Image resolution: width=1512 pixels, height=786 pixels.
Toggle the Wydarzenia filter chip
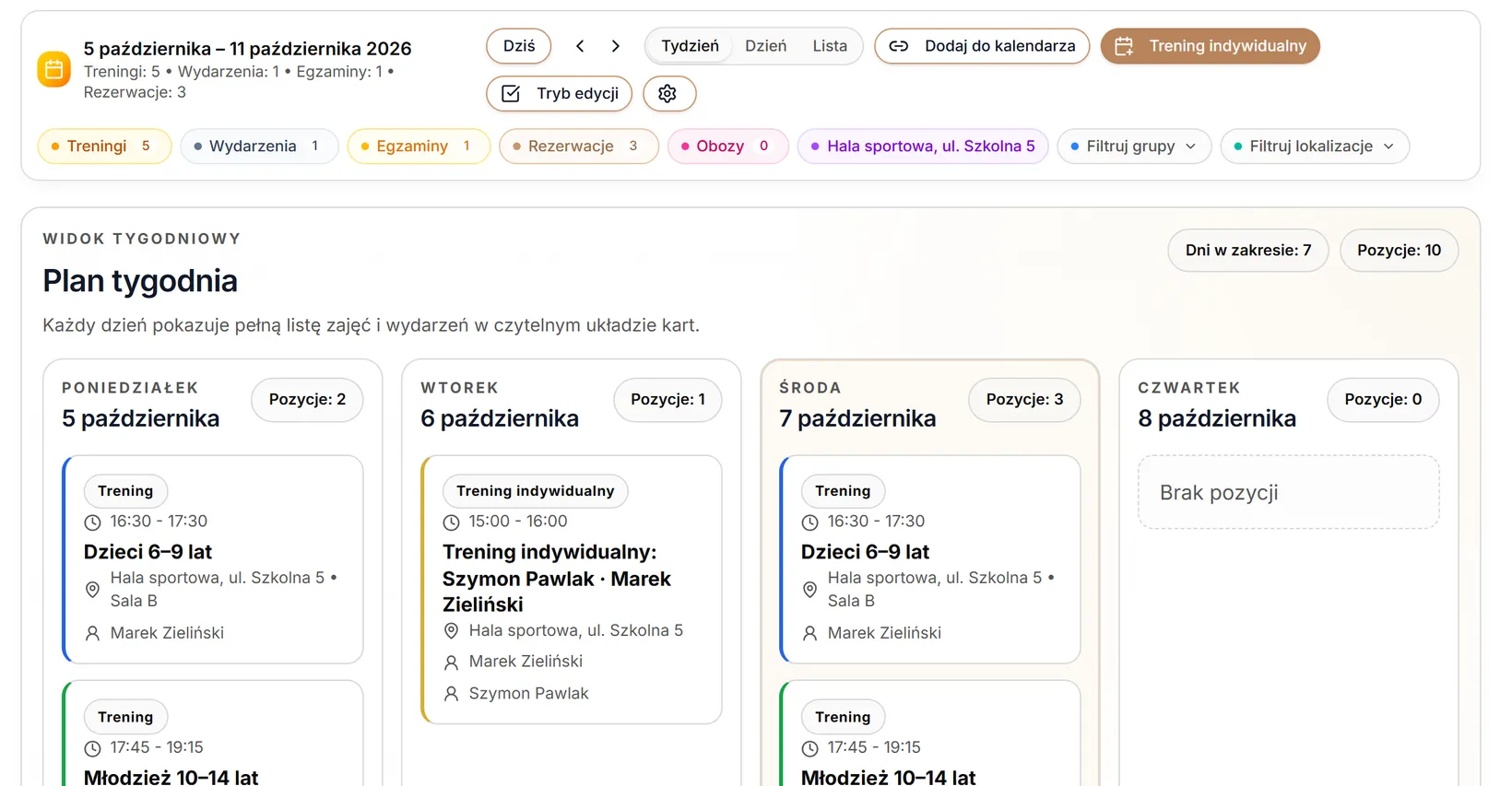[x=259, y=146]
